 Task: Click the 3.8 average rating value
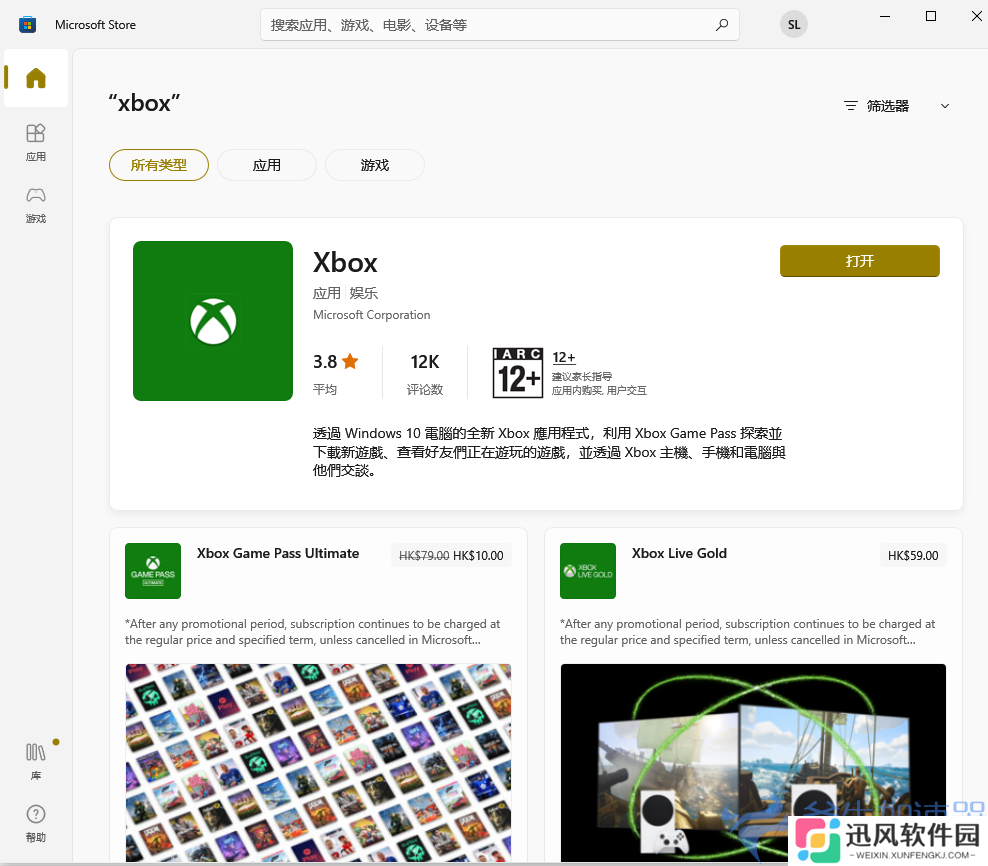coord(325,362)
